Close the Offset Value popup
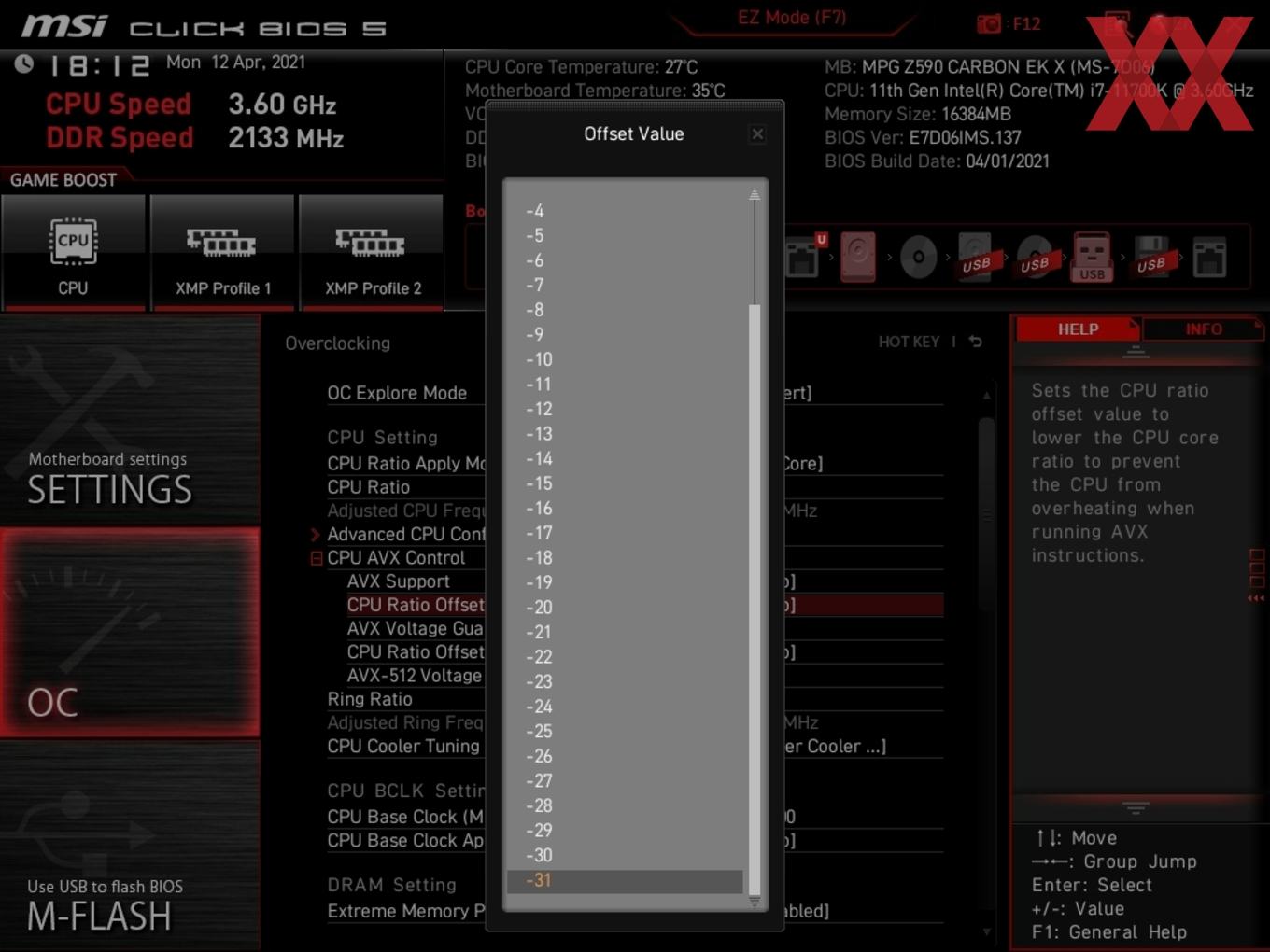The width and height of the screenshot is (1270, 952). 757,134
